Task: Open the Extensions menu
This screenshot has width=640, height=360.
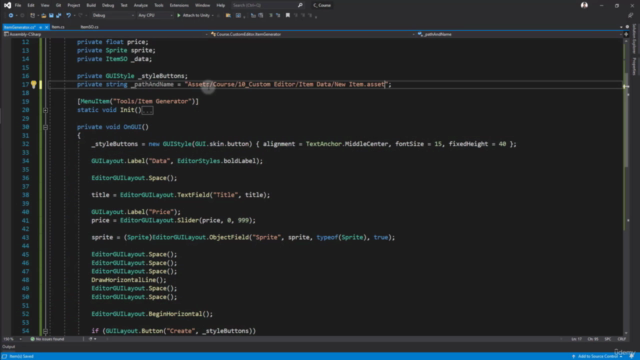Action: coord(179,5)
